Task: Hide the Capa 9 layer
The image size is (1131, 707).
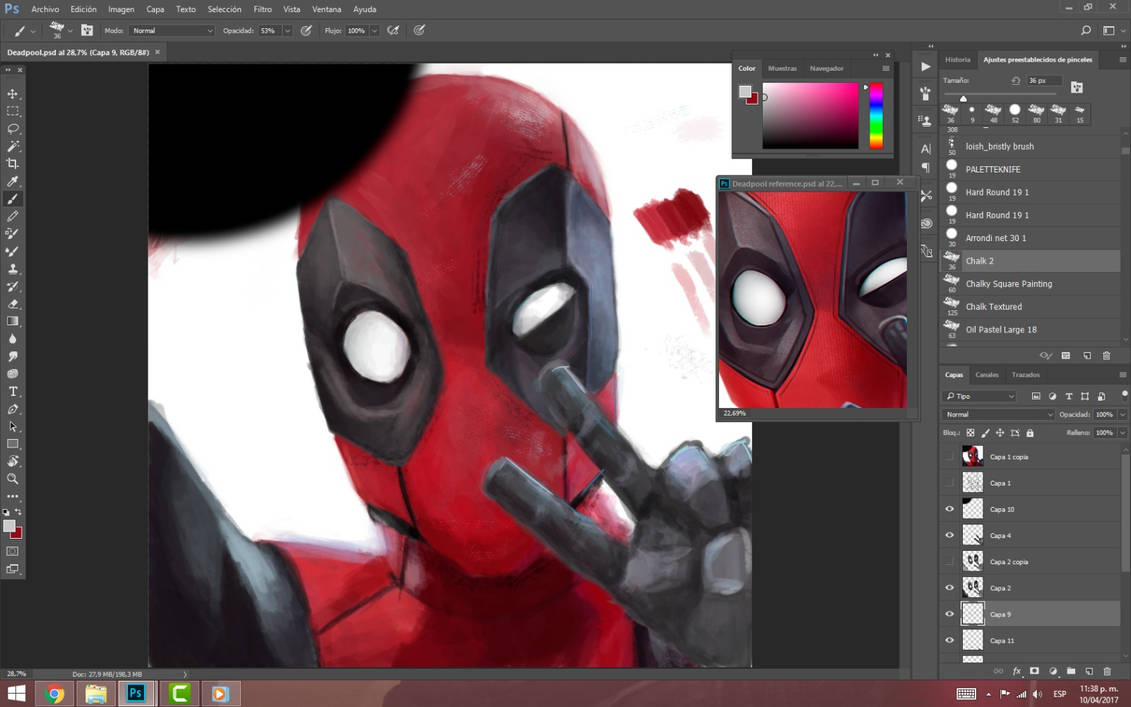Action: pyautogui.click(x=949, y=614)
